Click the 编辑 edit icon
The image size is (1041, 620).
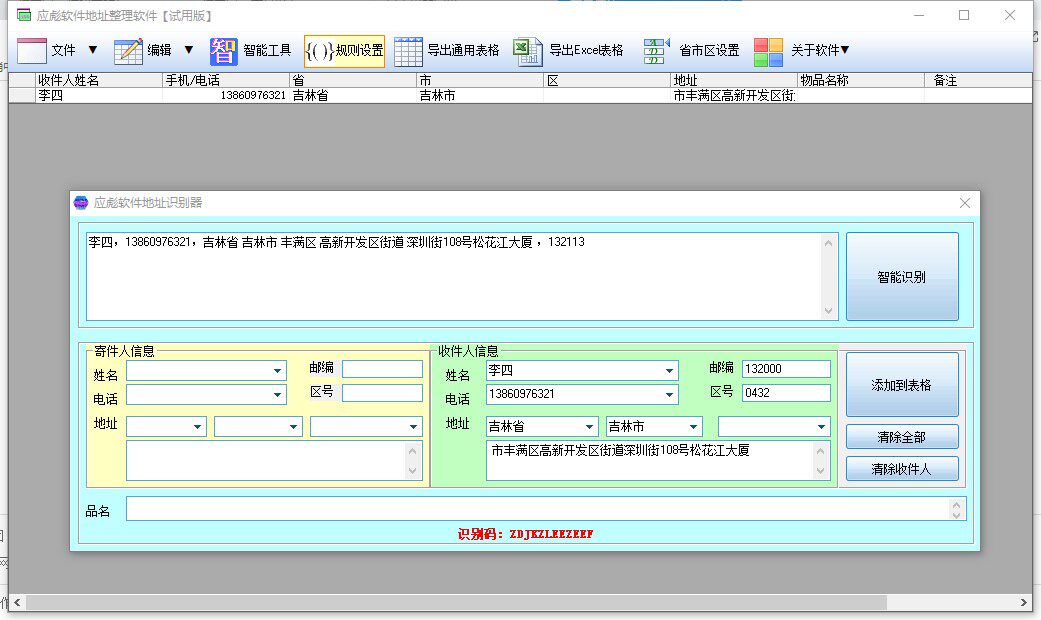pyautogui.click(x=128, y=50)
